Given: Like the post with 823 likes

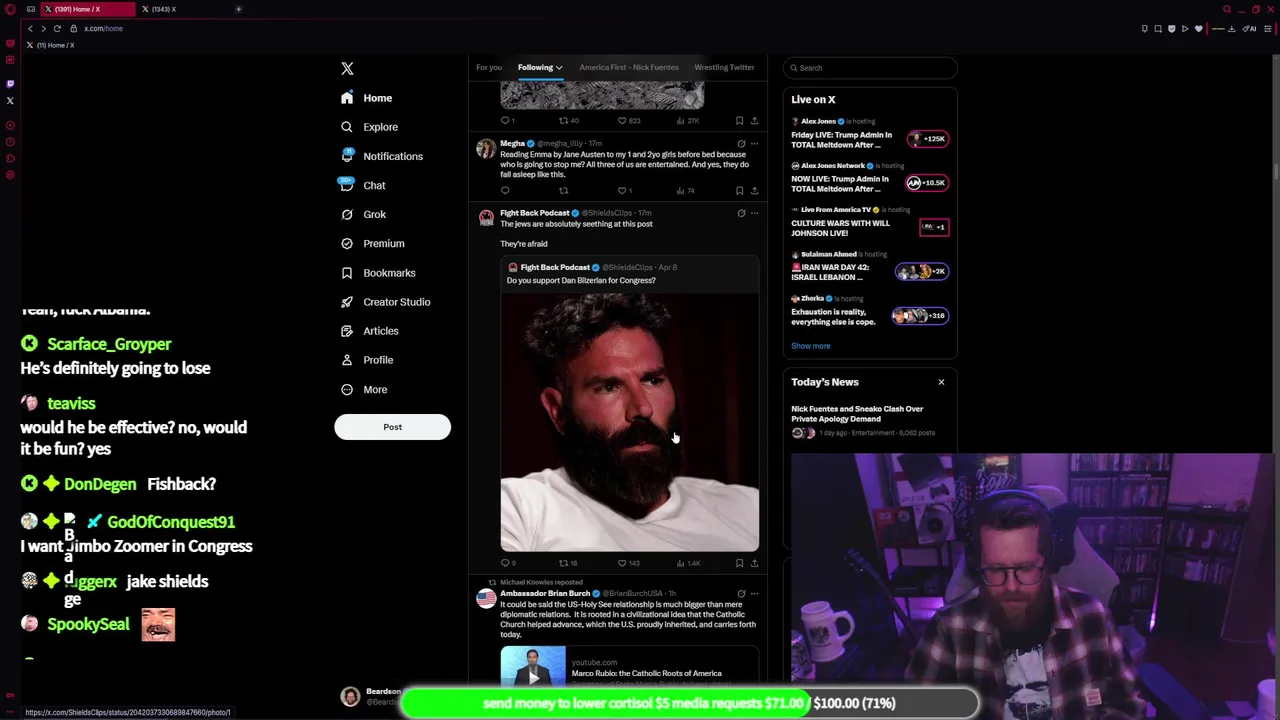Looking at the screenshot, I should coord(628,120).
